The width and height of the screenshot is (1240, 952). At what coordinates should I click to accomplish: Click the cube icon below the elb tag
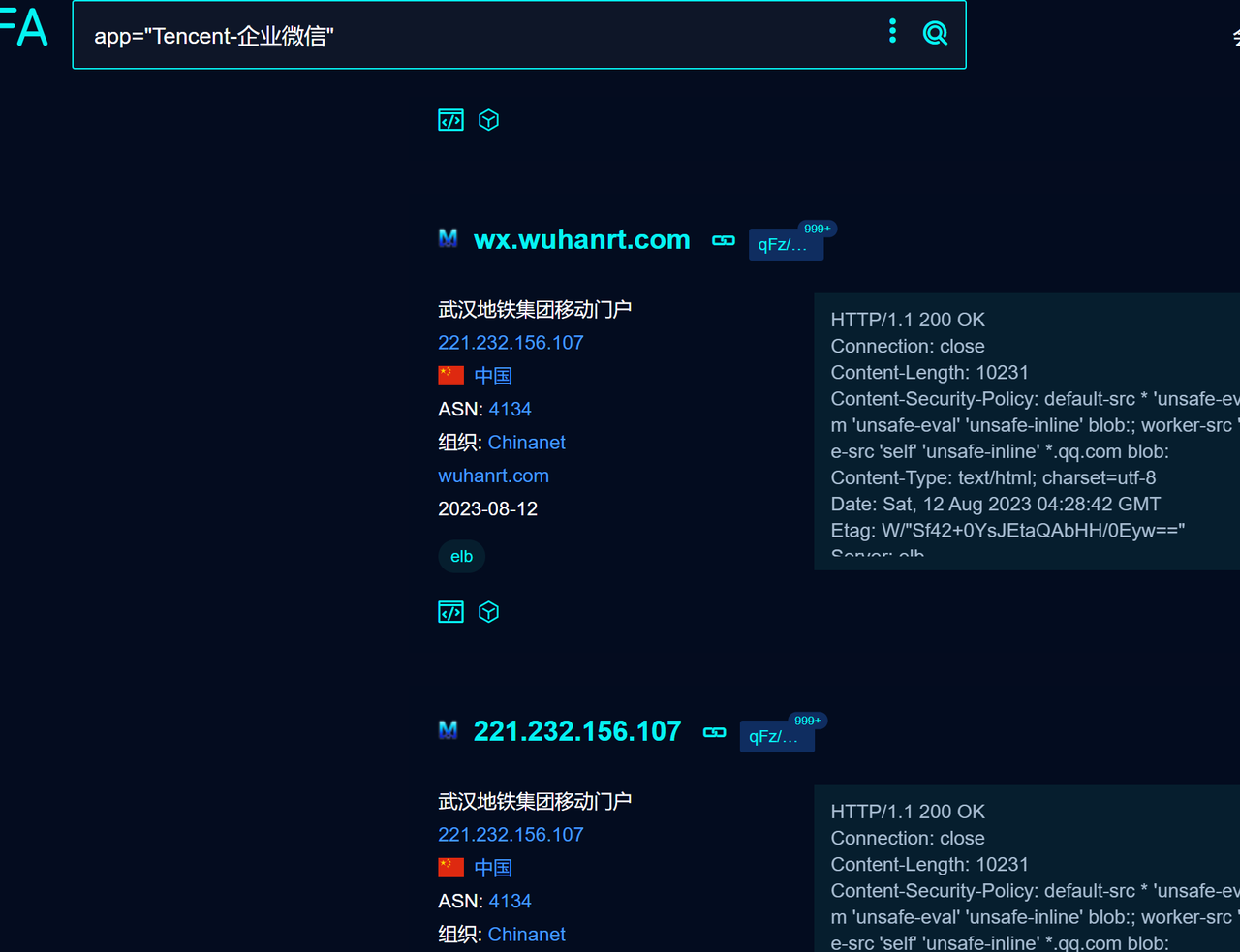[488, 612]
